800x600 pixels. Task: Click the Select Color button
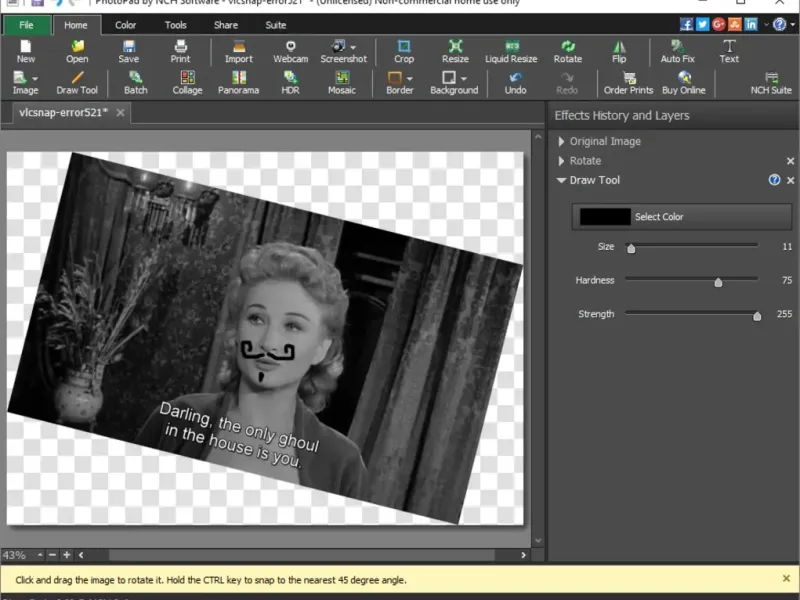tap(659, 217)
